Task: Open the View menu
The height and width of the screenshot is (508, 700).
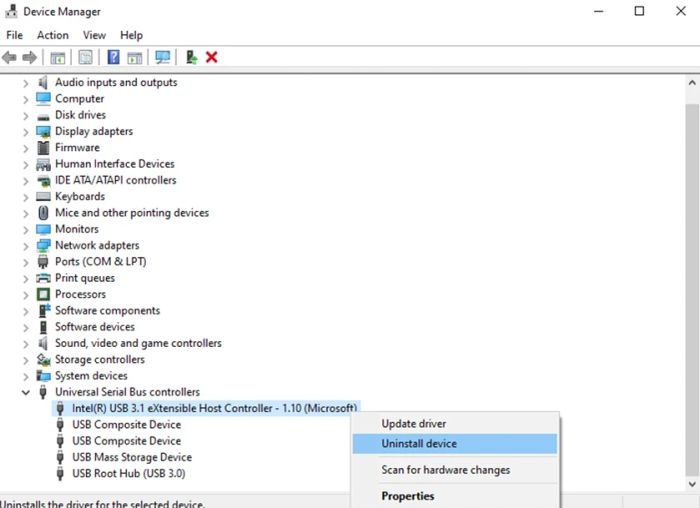Action: [94, 35]
